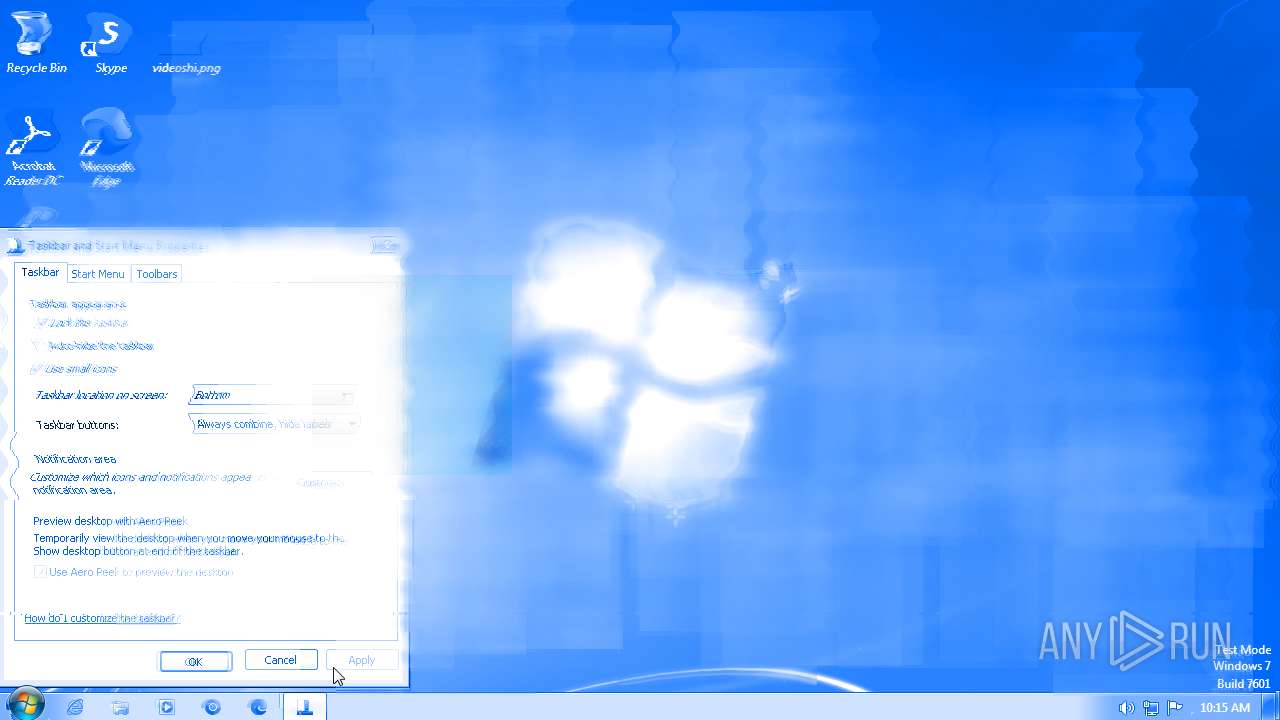Click the Show desktop button at the end of the taskbar
Viewport: 1280px width, 720px height.
[x=1272, y=707]
